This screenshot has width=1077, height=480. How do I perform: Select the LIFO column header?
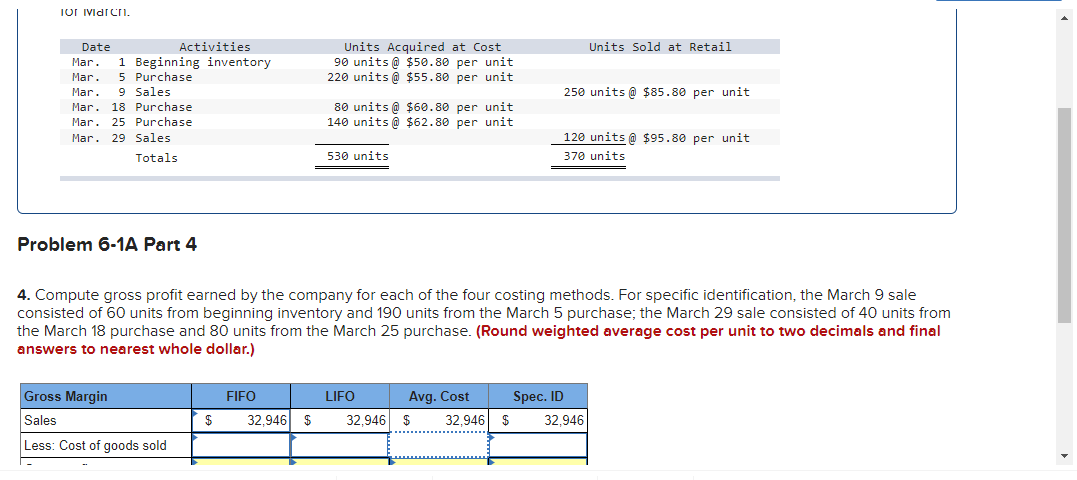340,397
